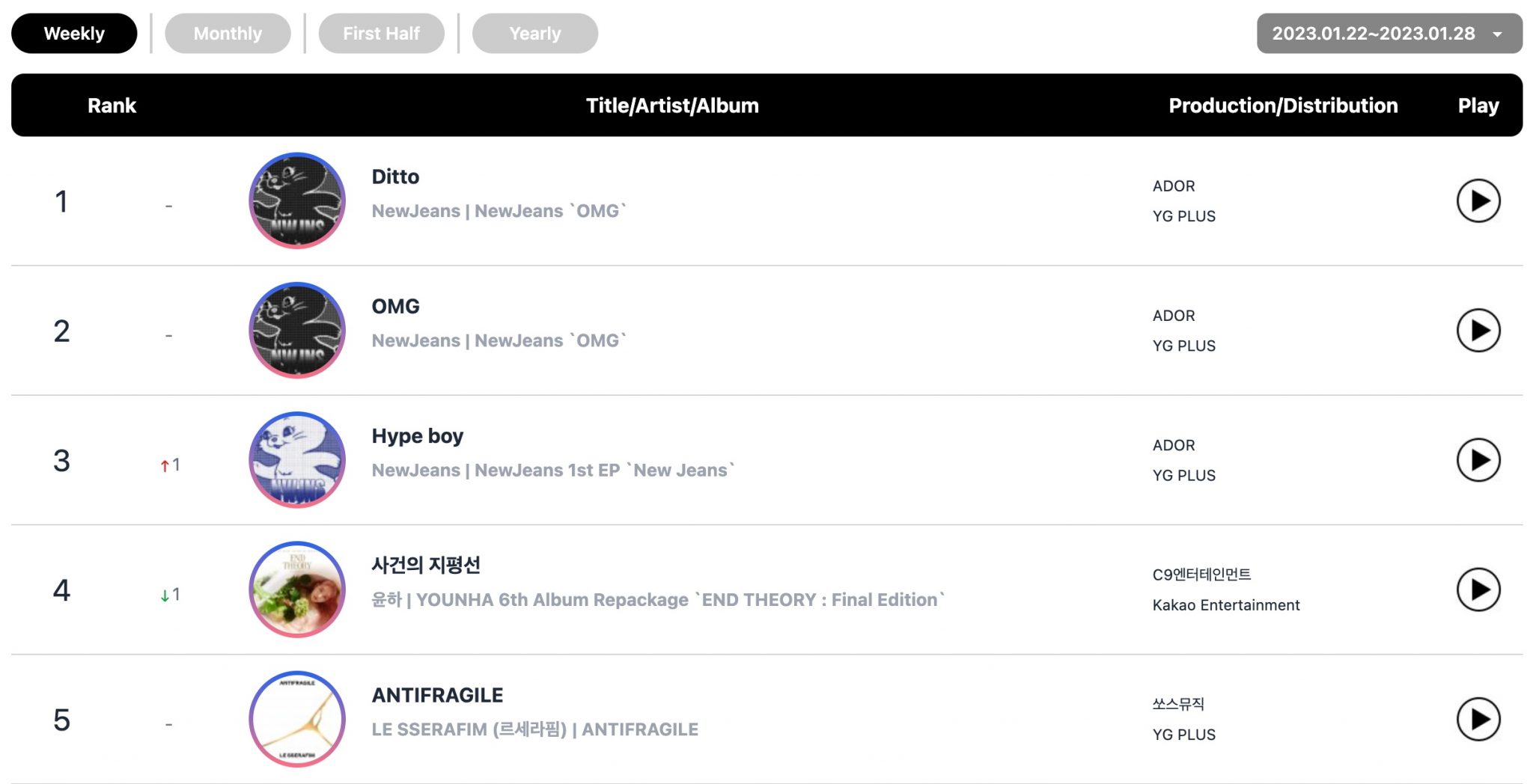Open the Ditto song title link
This screenshot has width=1533, height=784.
pos(395,177)
